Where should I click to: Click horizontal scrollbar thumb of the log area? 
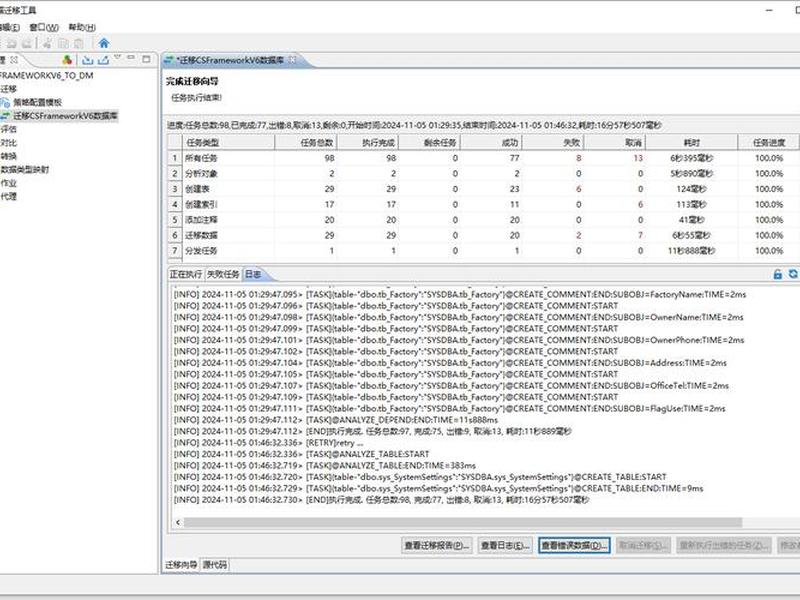(463, 522)
